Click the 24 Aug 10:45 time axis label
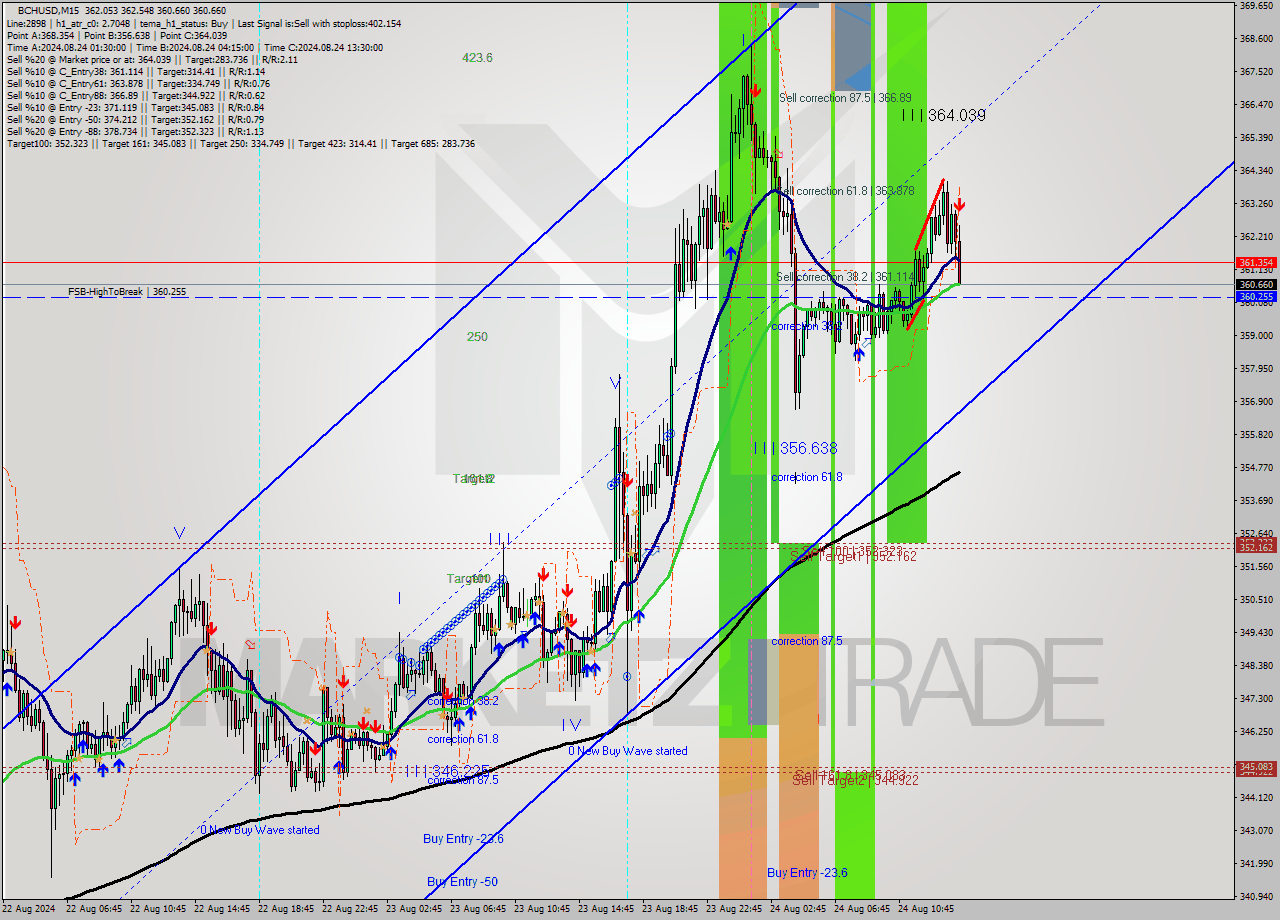The width and height of the screenshot is (1280, 920). [x=926, y=909]
